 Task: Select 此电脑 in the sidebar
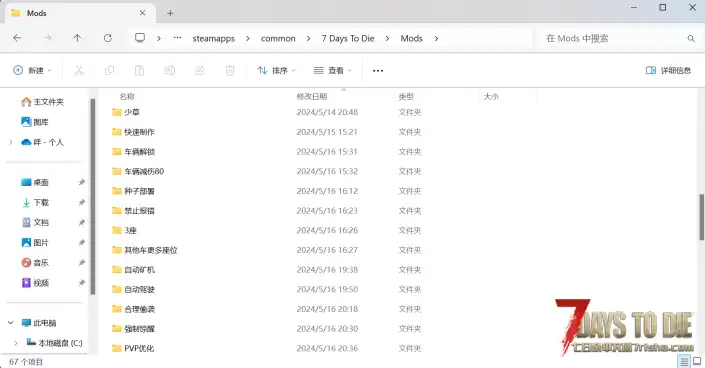39,323
